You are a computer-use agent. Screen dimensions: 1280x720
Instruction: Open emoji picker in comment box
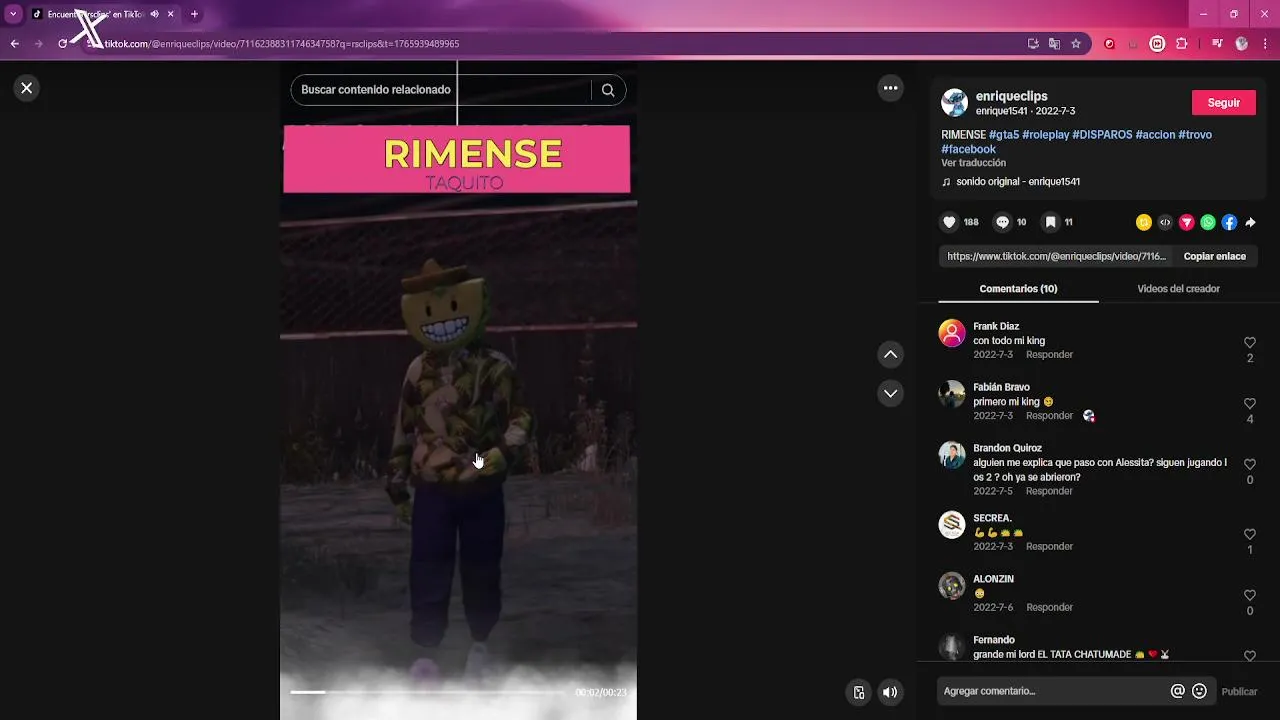click(1200, 691)
